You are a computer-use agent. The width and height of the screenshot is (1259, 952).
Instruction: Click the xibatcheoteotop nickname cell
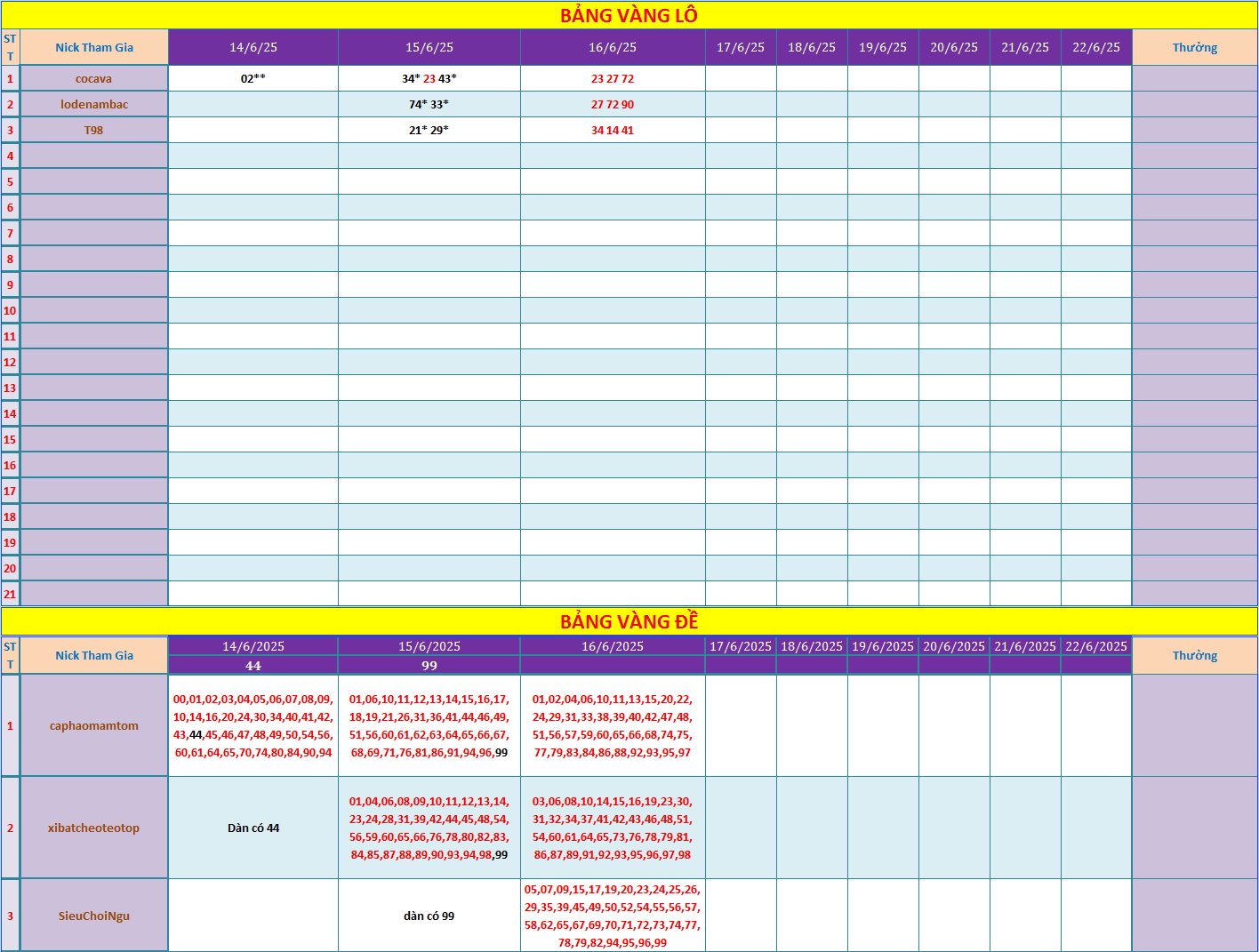pos(94,828)
